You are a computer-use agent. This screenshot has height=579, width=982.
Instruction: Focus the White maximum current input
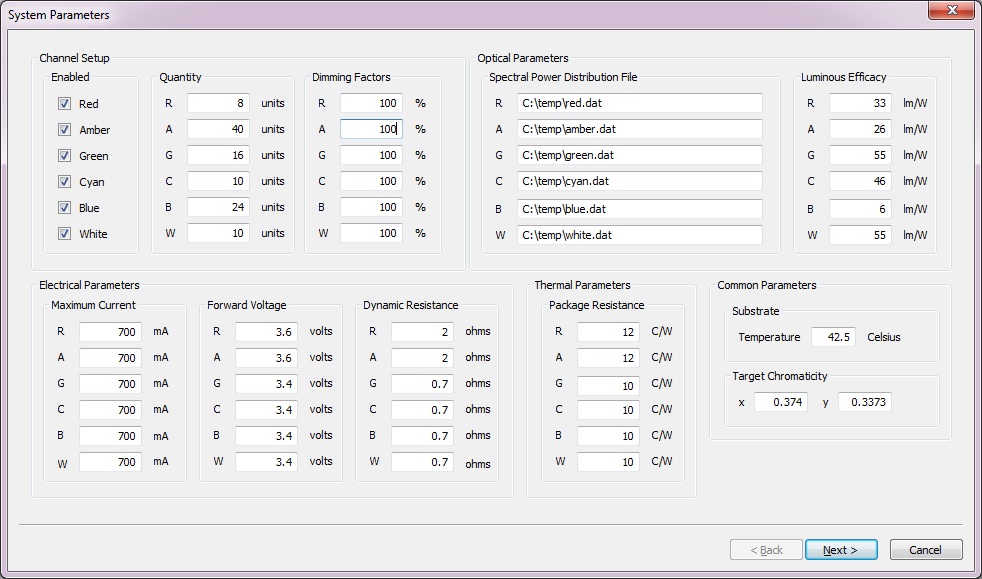(x=110, y=461)
